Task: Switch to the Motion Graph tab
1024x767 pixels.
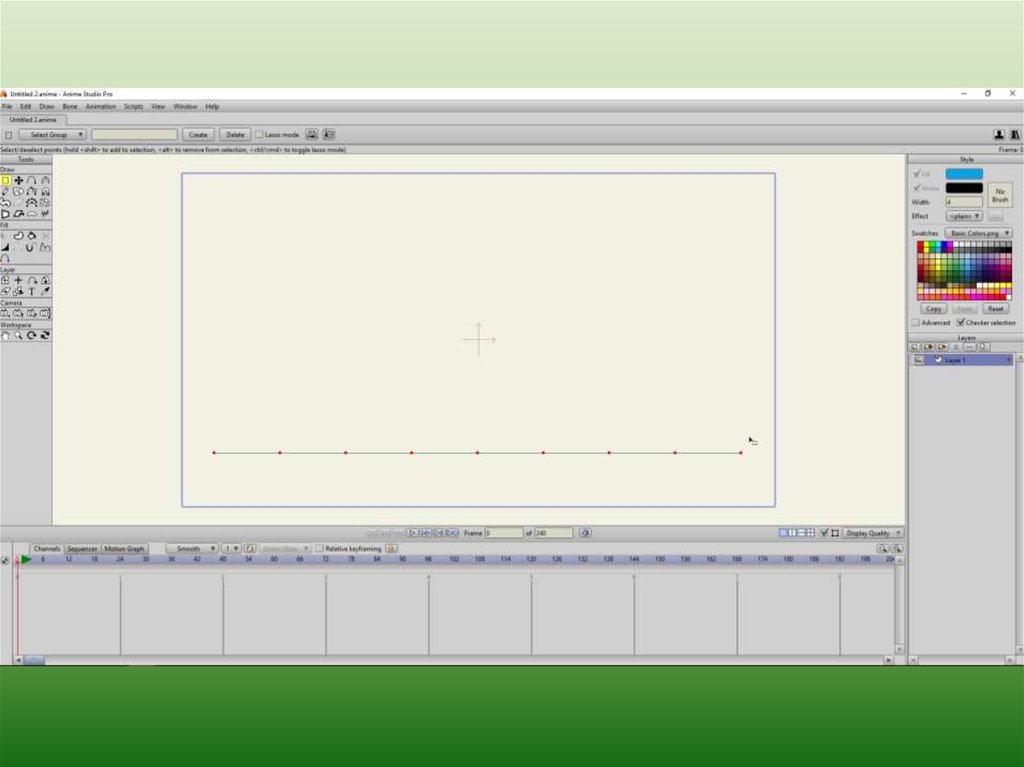Action: [124, 549]
